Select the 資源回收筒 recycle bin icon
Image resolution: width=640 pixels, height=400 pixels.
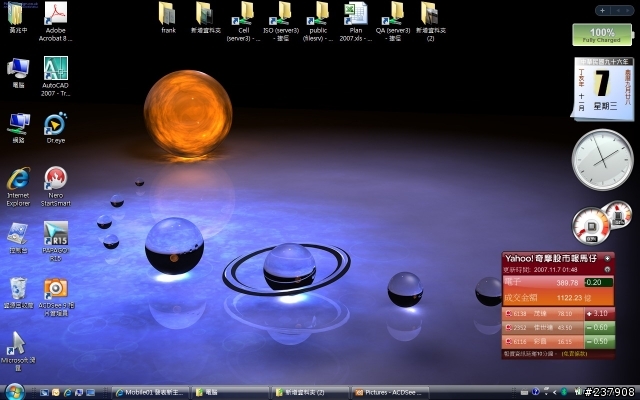(x=18, y=293)
